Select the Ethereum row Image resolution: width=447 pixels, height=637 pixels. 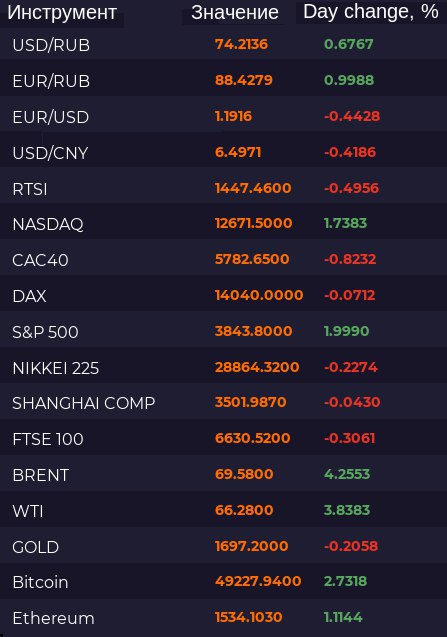224,618
